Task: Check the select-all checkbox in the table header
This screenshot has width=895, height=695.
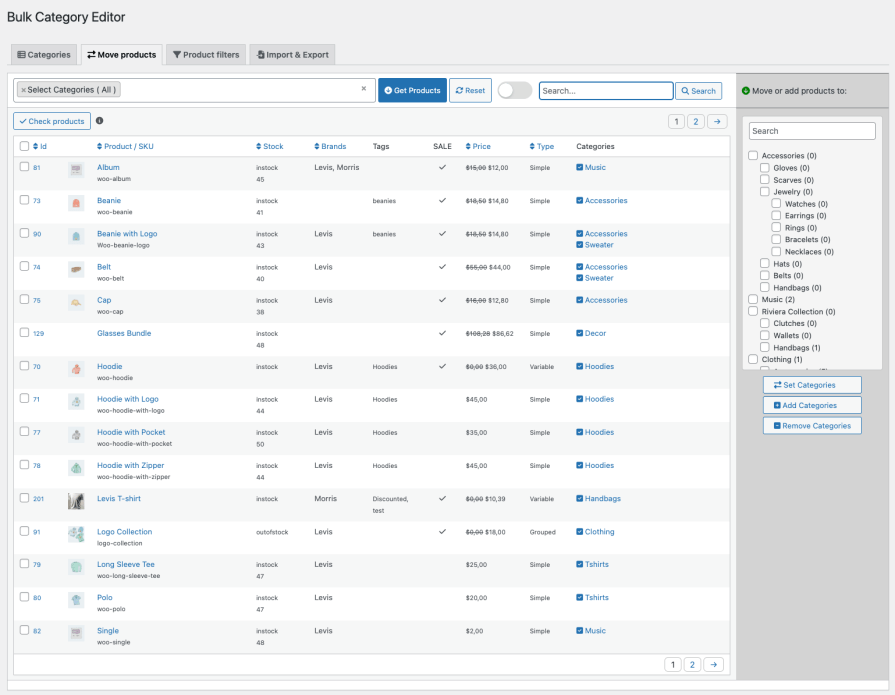Action: pyautogui.click(x=24, y=146)
